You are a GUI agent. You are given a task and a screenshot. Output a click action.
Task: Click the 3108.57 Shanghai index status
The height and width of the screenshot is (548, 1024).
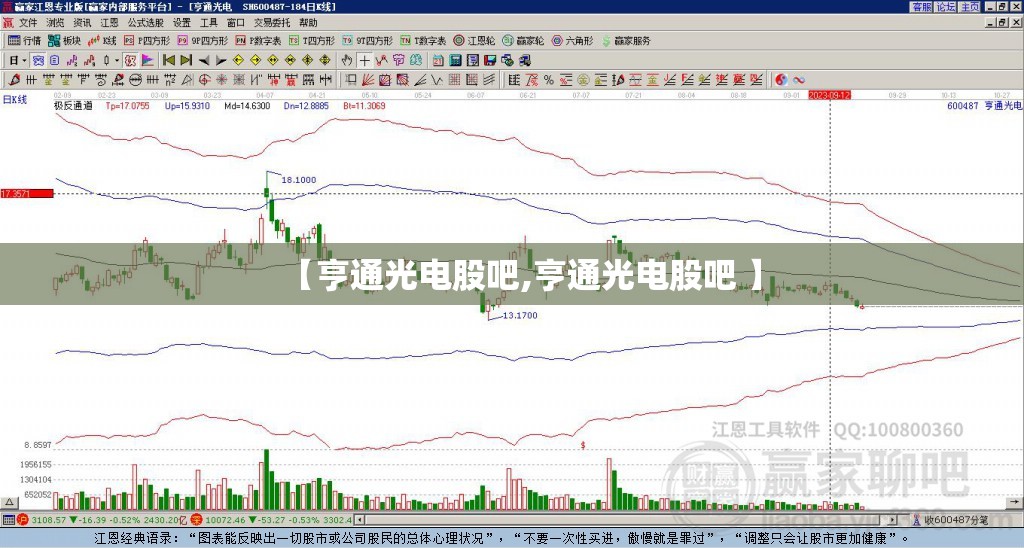(48, 520)
